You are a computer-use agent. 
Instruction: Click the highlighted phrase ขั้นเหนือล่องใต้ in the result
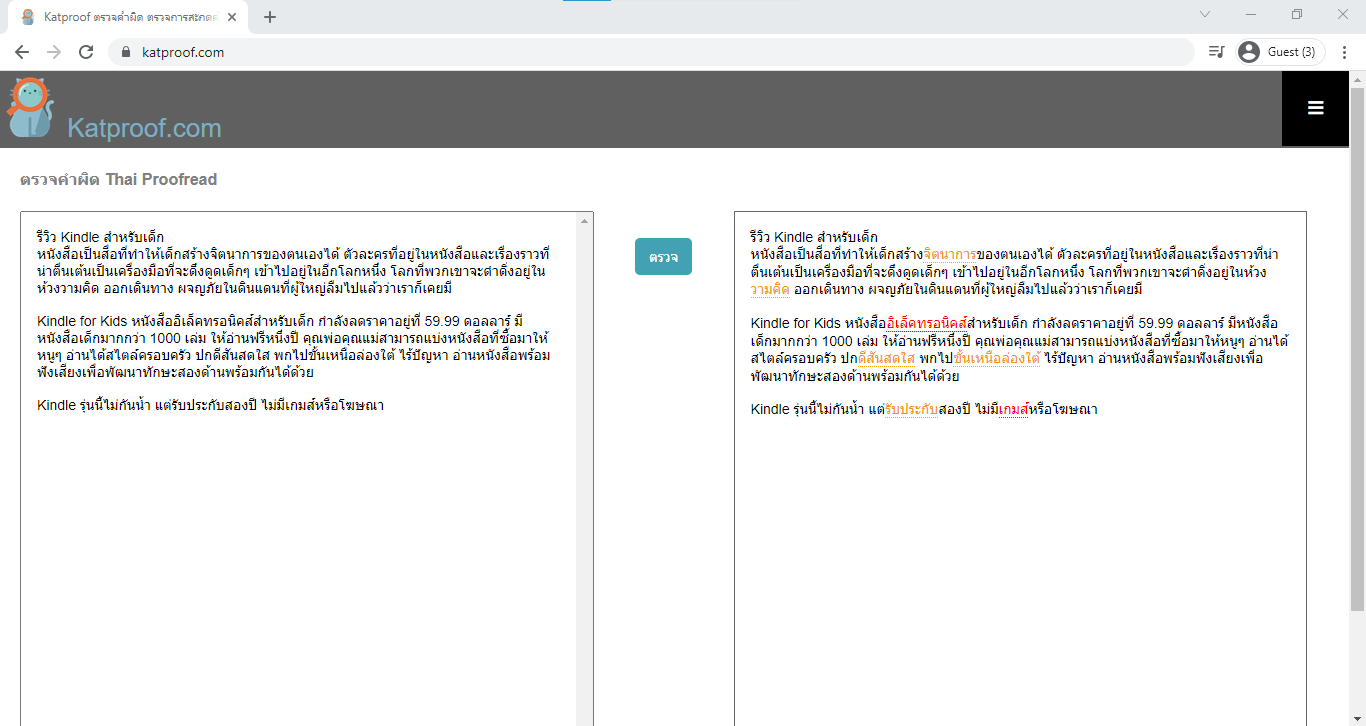click(998, 358)
